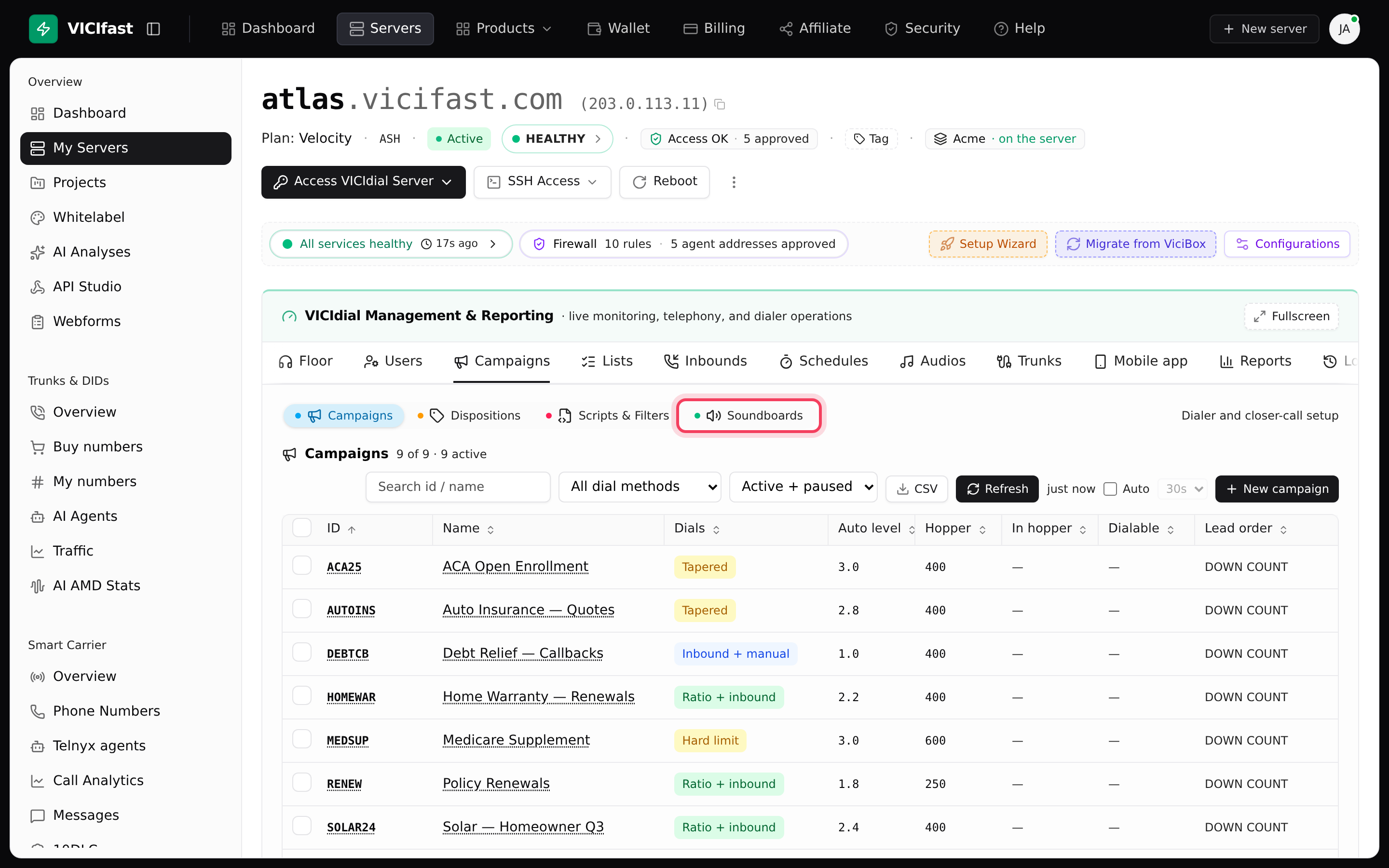The width and height of the screenshot is (1389, 868).
Task: Open AI Analyses in the sidebar
Action: pyautogui.click(x=126, y=252)
